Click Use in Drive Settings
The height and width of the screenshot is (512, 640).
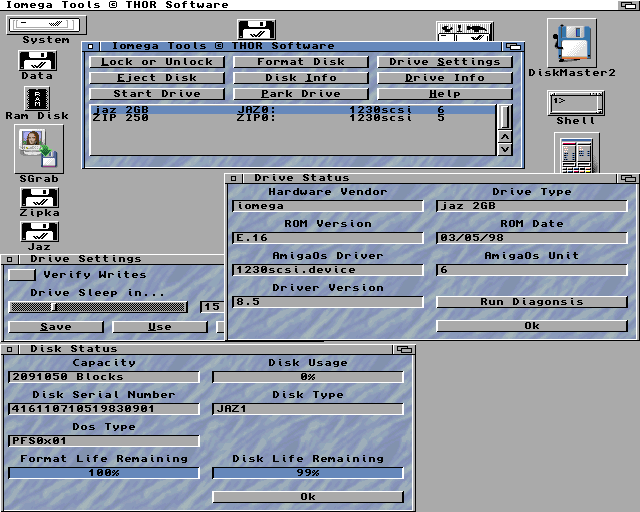tap(160, 327)
